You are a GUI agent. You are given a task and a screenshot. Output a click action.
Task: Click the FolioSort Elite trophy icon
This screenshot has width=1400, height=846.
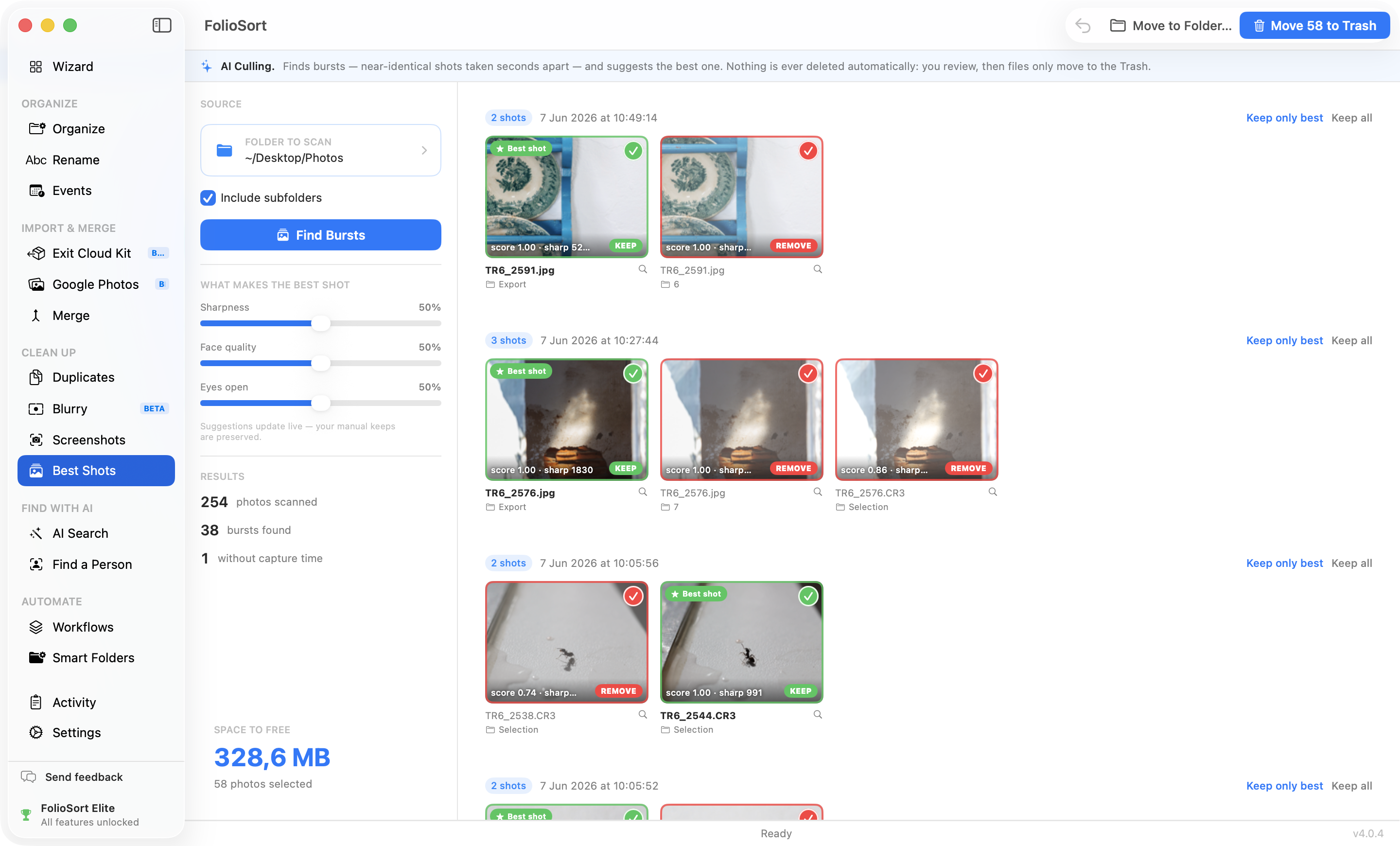pyautogui.click(x=26, y=814)
